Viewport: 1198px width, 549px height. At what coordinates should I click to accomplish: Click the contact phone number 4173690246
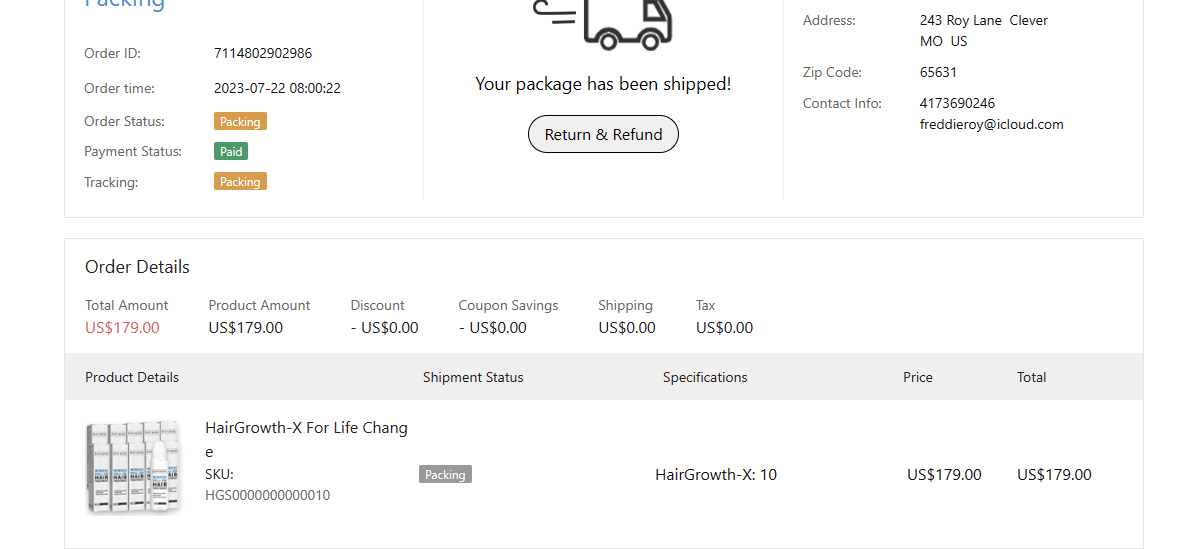tap(957, 103)
